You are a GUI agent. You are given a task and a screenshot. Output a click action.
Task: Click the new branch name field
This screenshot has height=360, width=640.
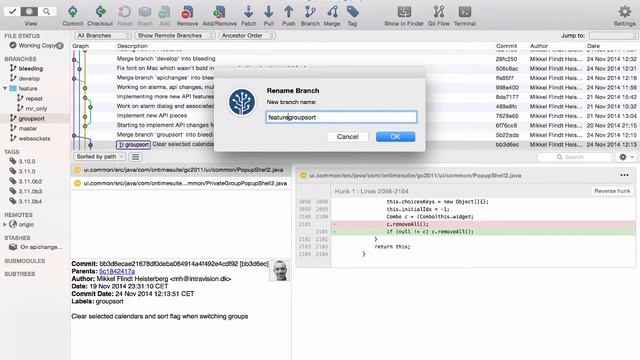[x=341, y=117]
